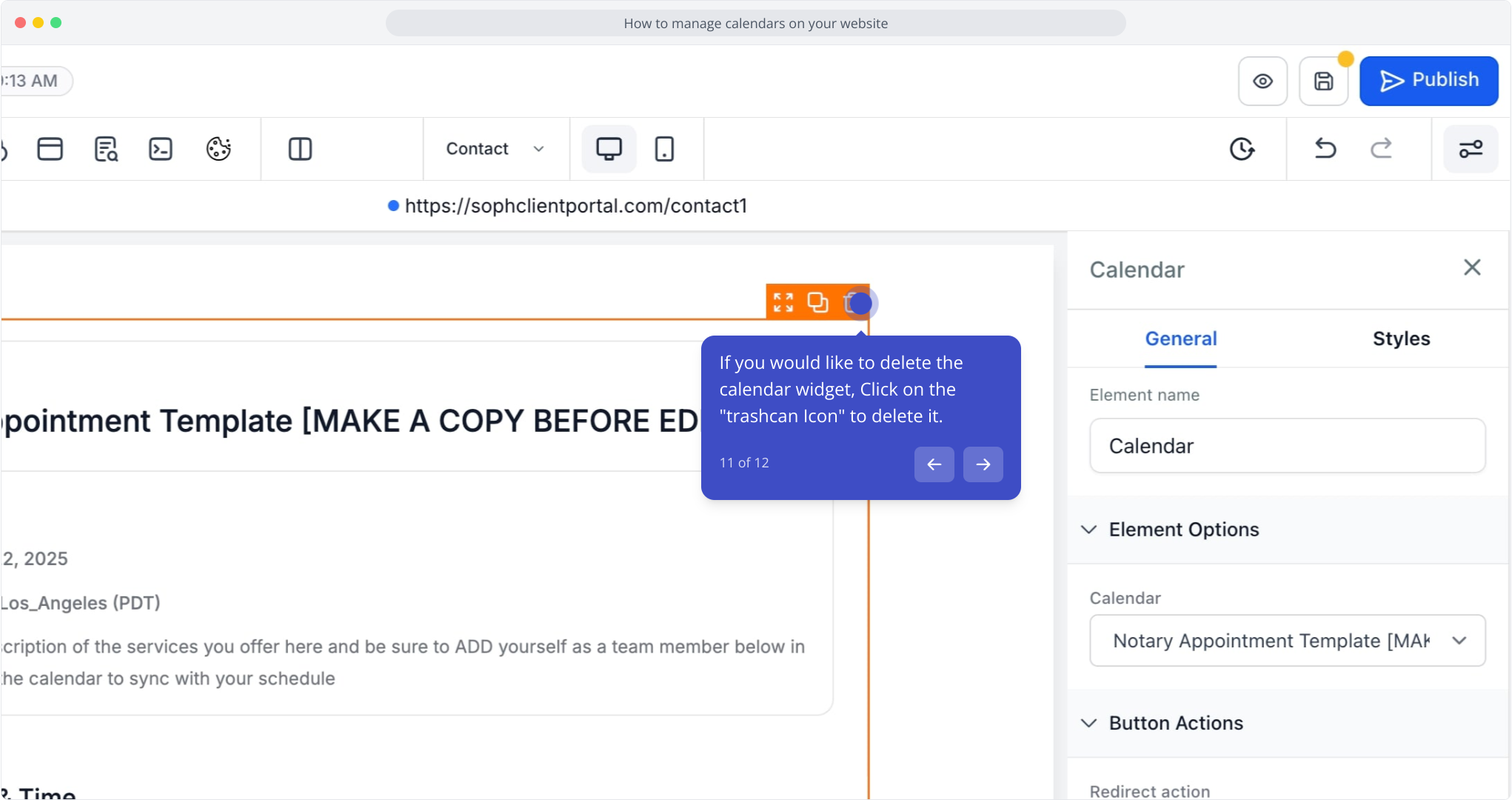Image resolution: width=1512 pixels, height=800 pixels.
Task: Open the settings sliders panel icon
Action: pyautogui.click(x=1471, y=149)
